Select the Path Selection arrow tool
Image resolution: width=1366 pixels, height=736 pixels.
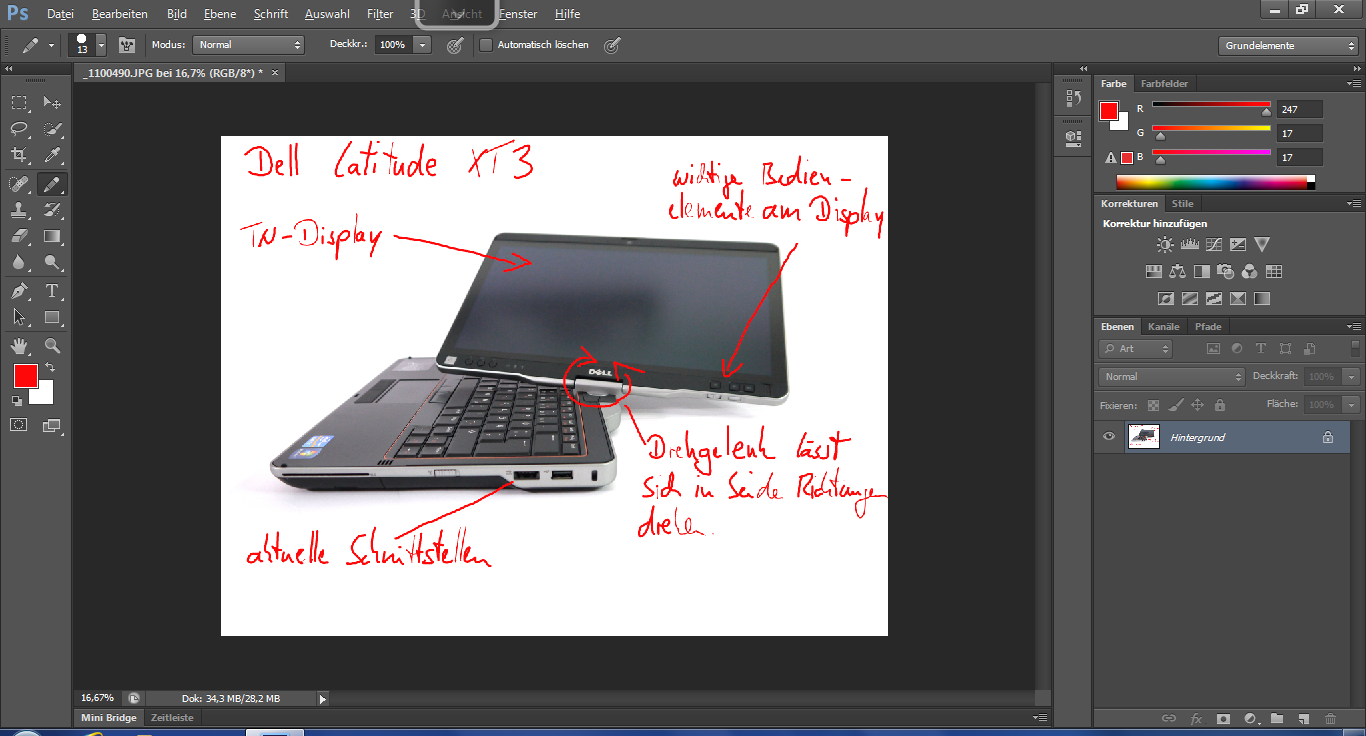[x=19, y=317]
